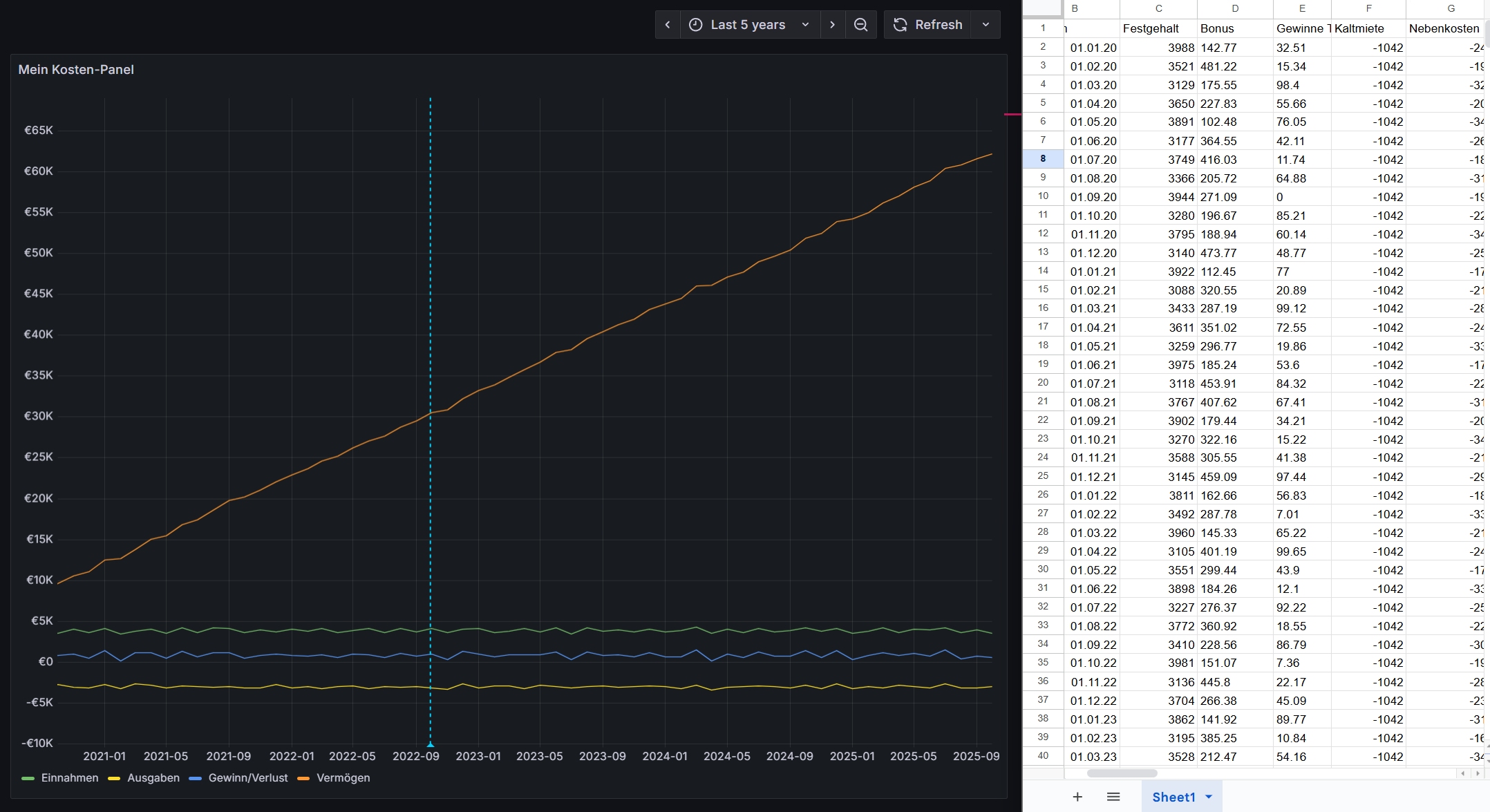
Task: Zoom out the time range with the magnifier icon
Action: click(861, 24)
